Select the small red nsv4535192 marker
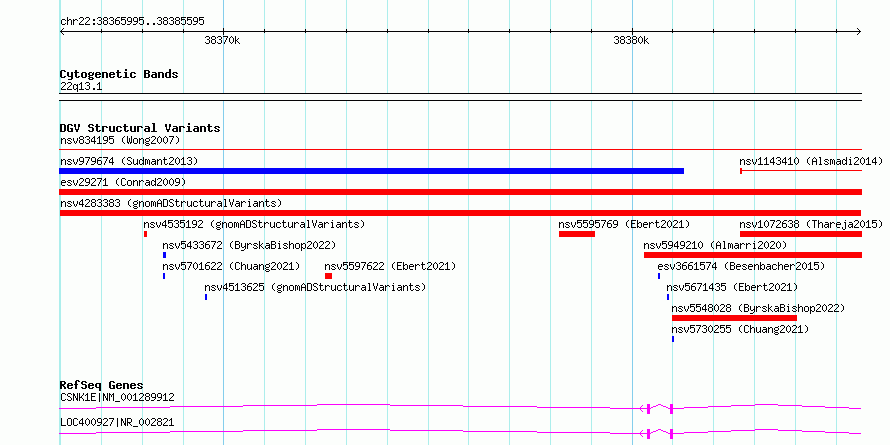890x445 pixels. click(x=145, y=234)
